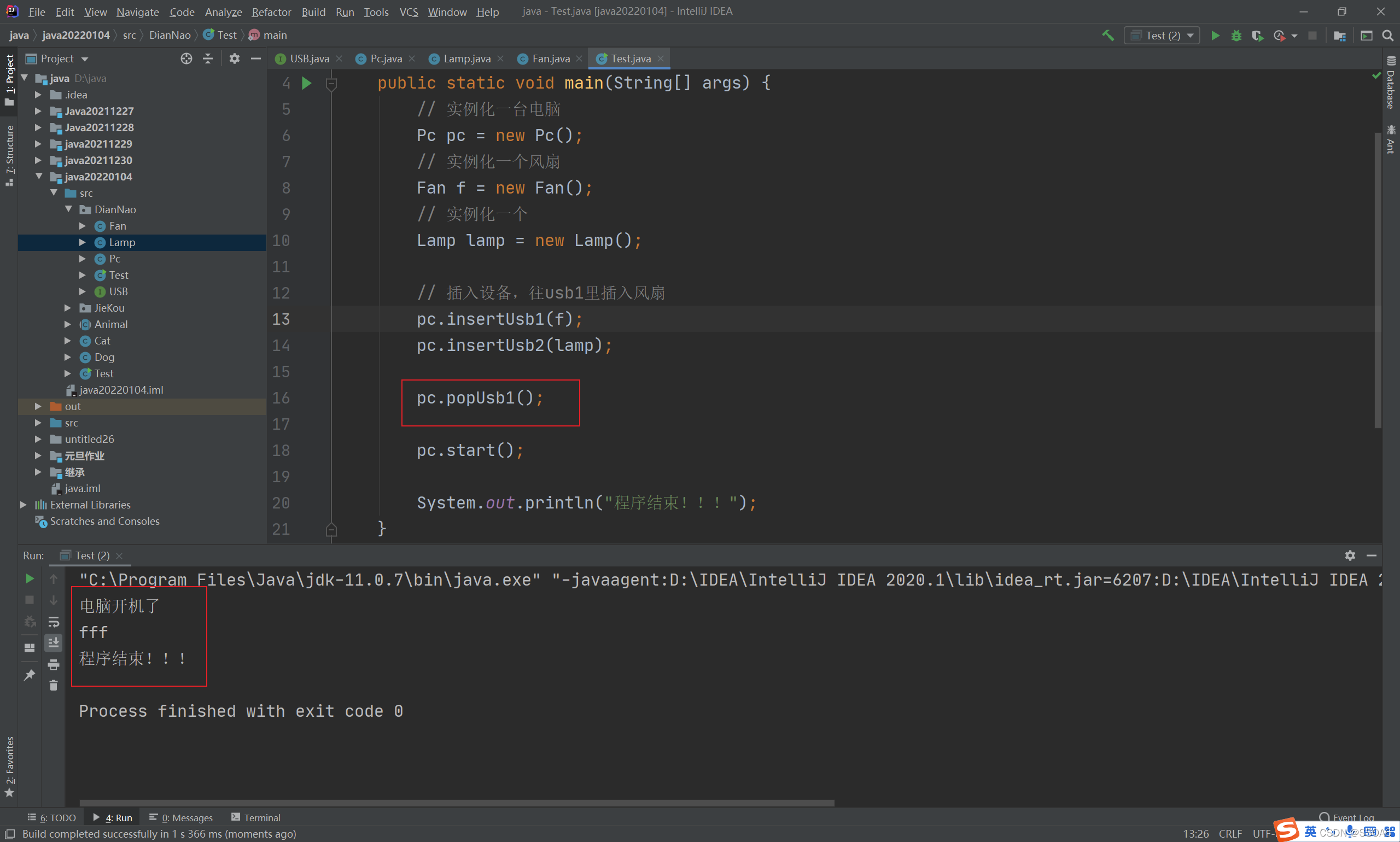The height and width of the screenshot is (842, 1400).
Task: Open the USB.java file tab
Action: [303, 59]
